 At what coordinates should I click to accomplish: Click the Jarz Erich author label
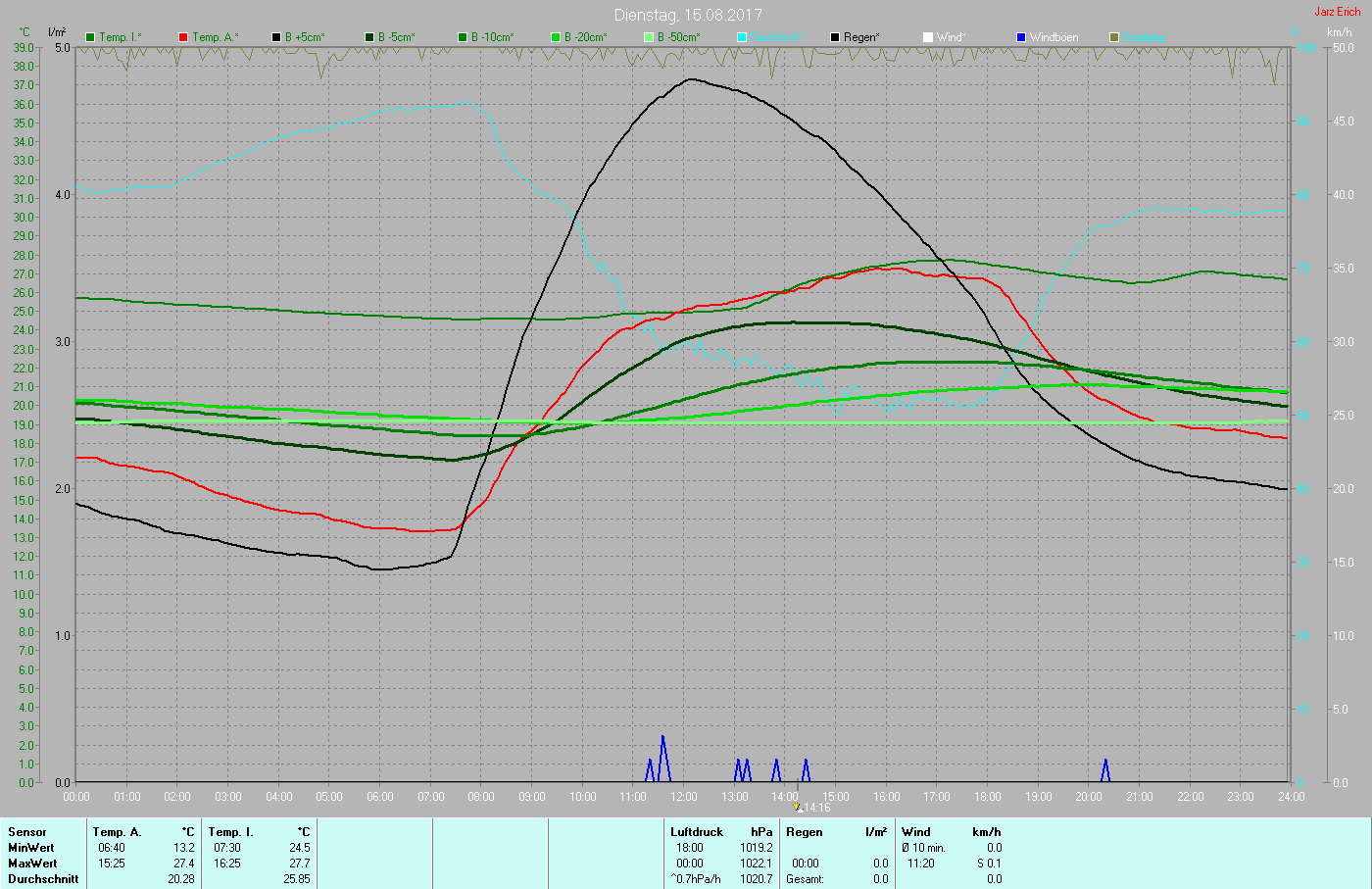tap(1337, 12)
